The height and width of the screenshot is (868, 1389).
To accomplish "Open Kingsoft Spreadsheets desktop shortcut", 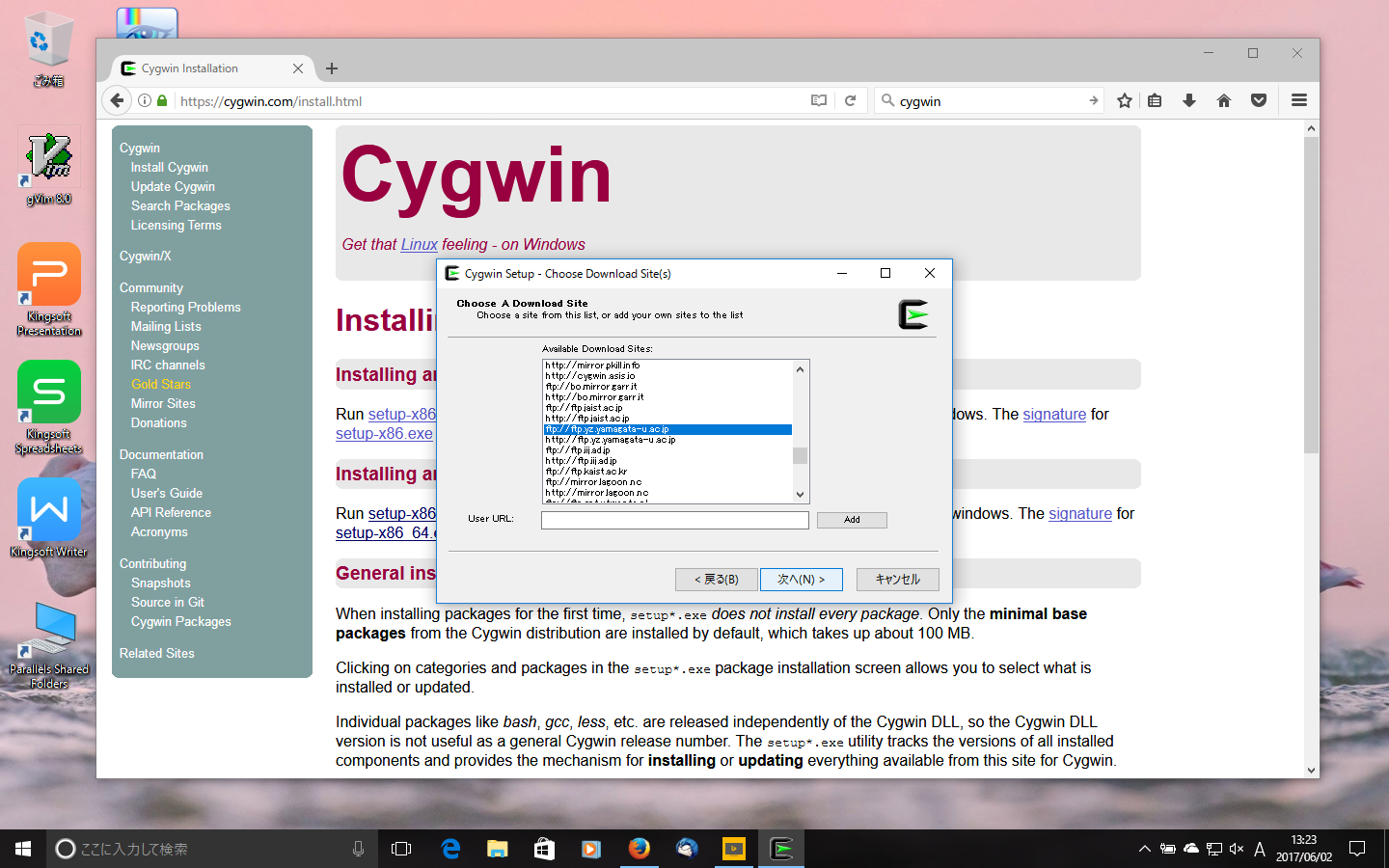I will tap(48, 407).
